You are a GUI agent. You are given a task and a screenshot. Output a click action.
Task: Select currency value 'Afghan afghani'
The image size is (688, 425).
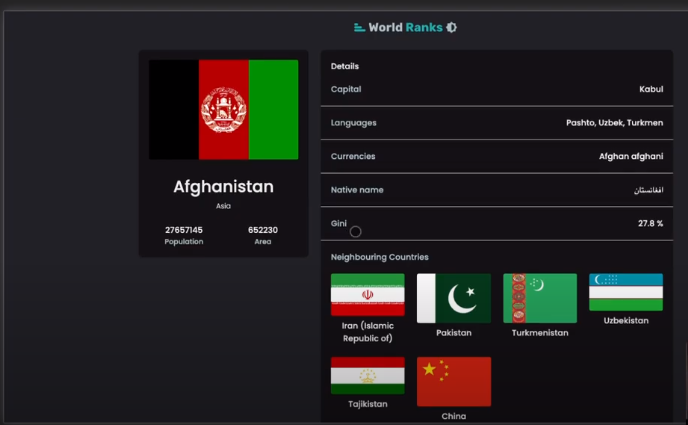pyautogui.click(x=631, y=156)
